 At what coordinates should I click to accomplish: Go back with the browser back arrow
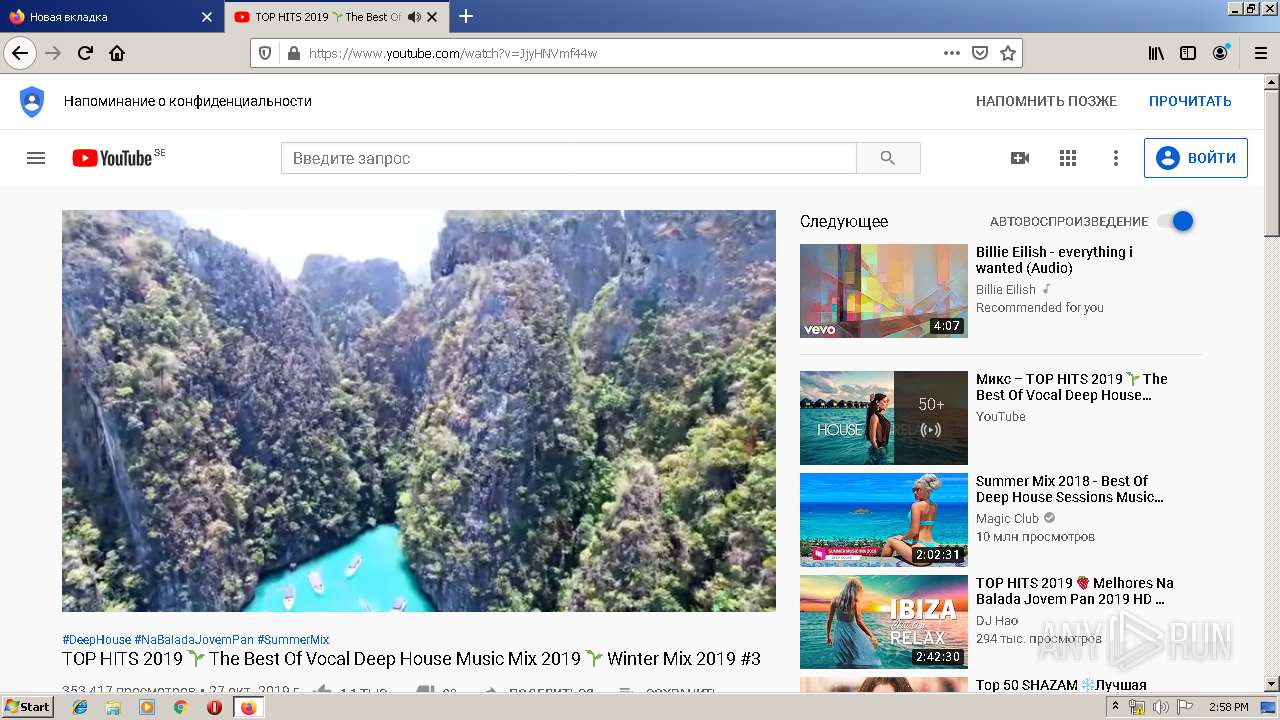20,53
